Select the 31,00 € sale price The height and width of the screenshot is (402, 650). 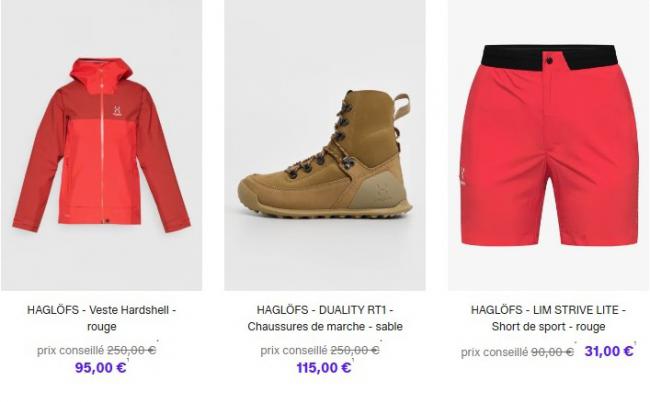click(609, 351)
